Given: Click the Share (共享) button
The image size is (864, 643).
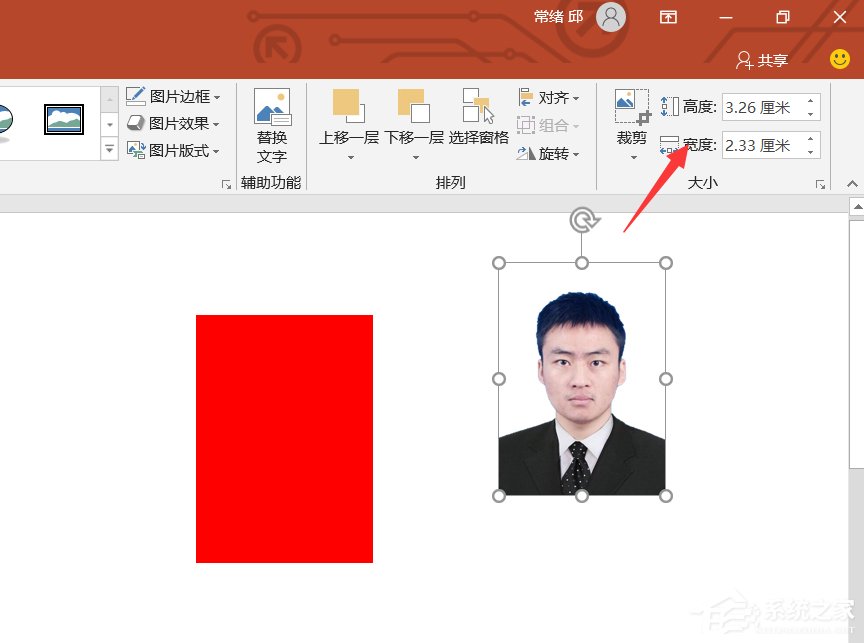Looking at the screenshot, I should (761, 60).
